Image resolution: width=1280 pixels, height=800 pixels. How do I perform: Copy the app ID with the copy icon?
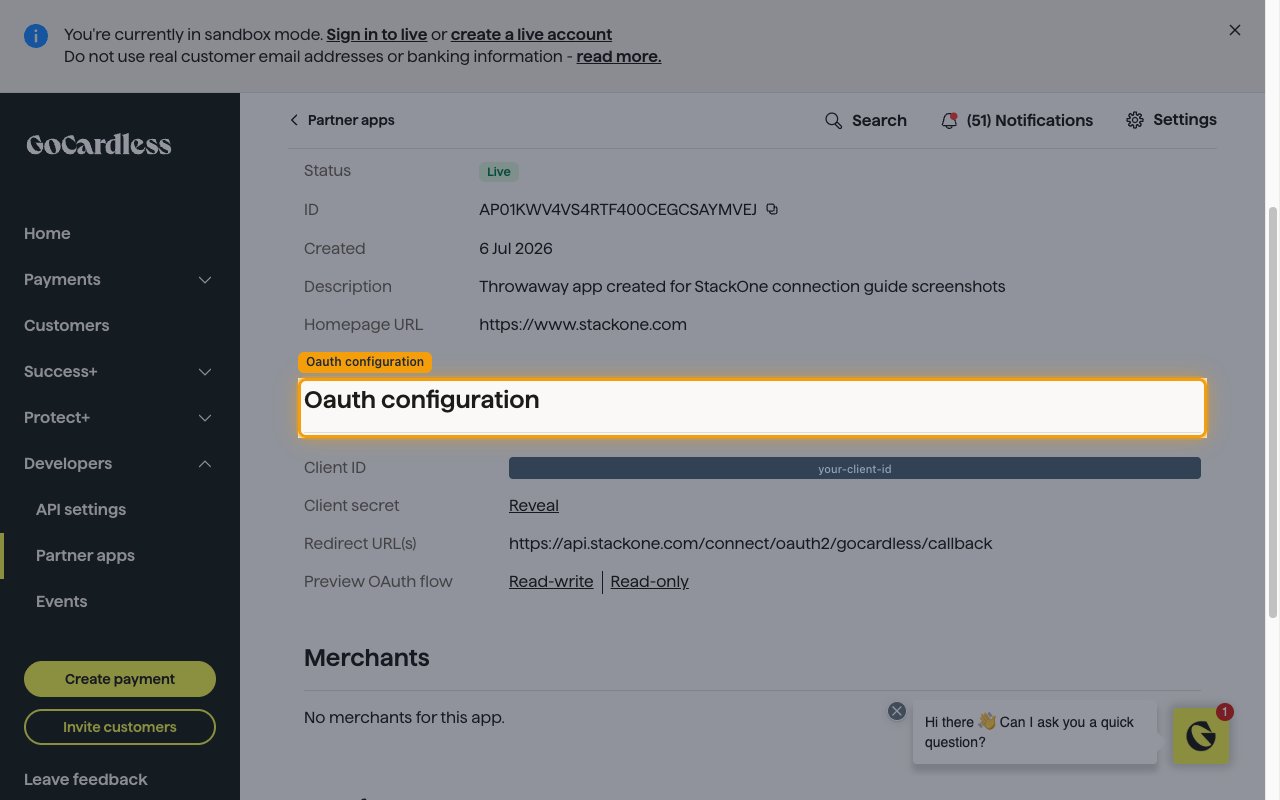pos(772,210)
